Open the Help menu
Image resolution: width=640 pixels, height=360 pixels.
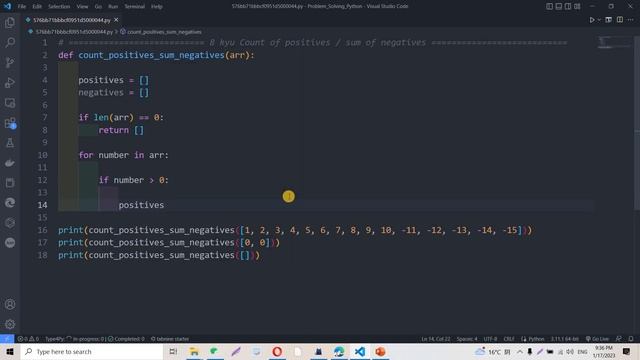coord(157,7)
